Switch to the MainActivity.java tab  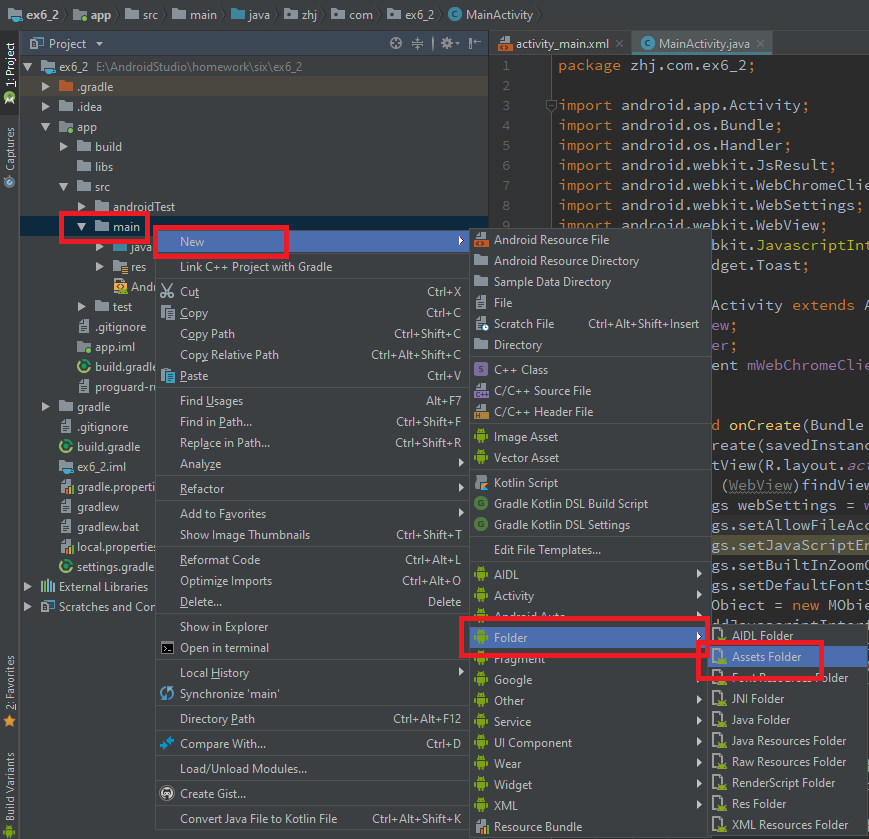702,44
